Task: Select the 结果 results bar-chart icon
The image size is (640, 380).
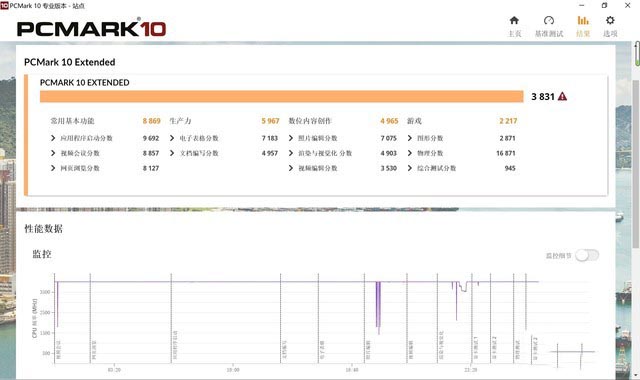Action: [x=583, y=20]
